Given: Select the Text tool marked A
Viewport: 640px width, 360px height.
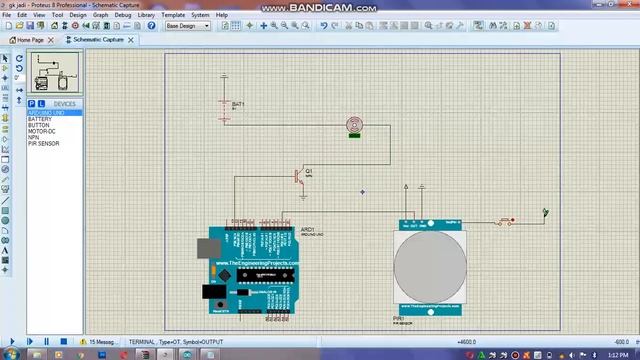Looking at the screenshot, I should (5, 250).
